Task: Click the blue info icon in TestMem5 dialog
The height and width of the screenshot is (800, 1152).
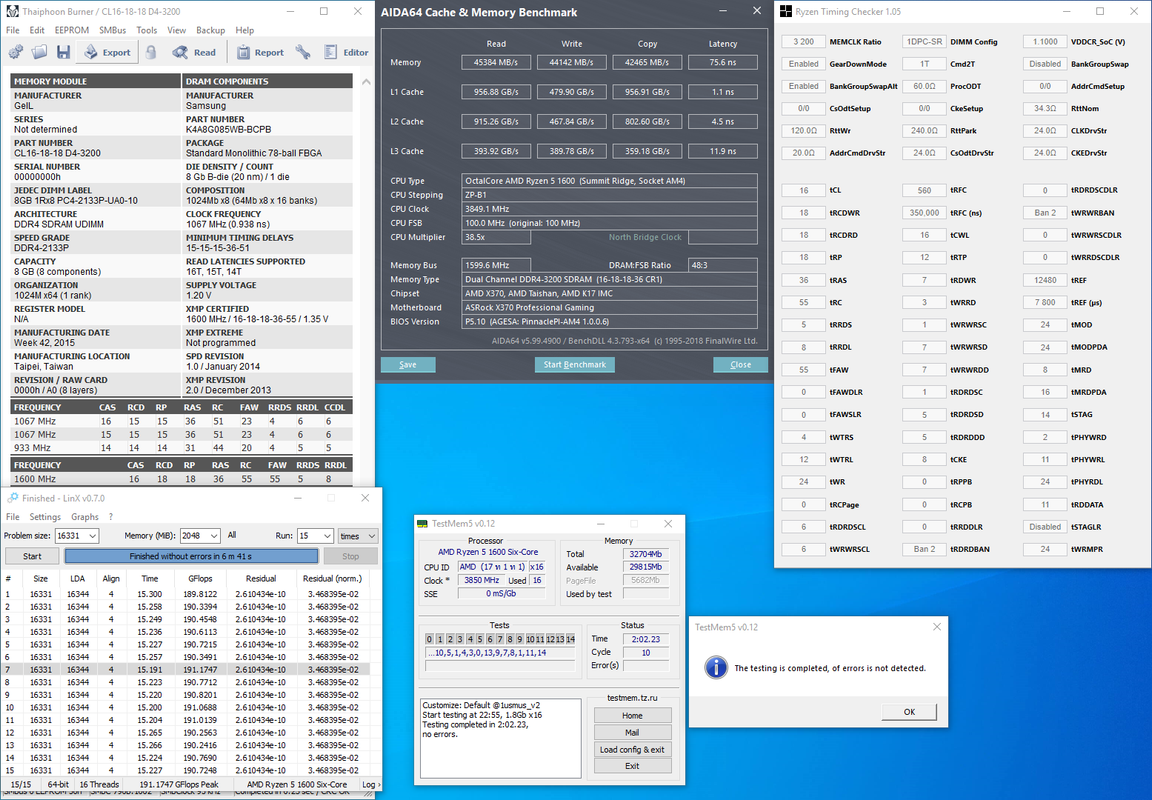Action: 716,667
